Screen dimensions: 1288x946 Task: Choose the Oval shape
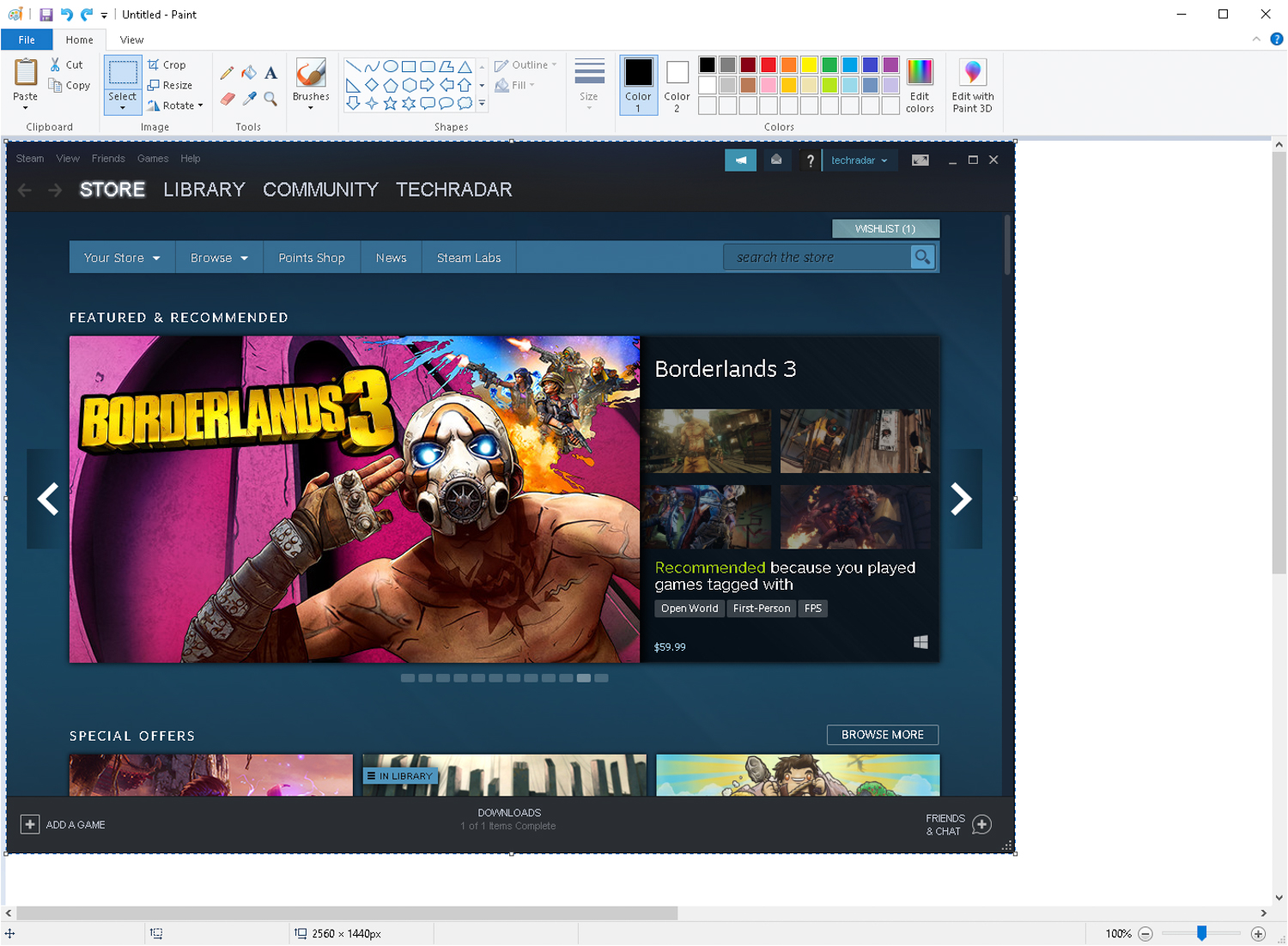click(390, 66)
